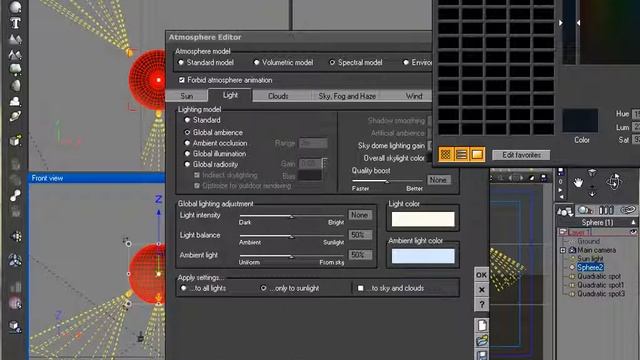
Task: Choose Global illumination lighting model
Action: (187, 154)
